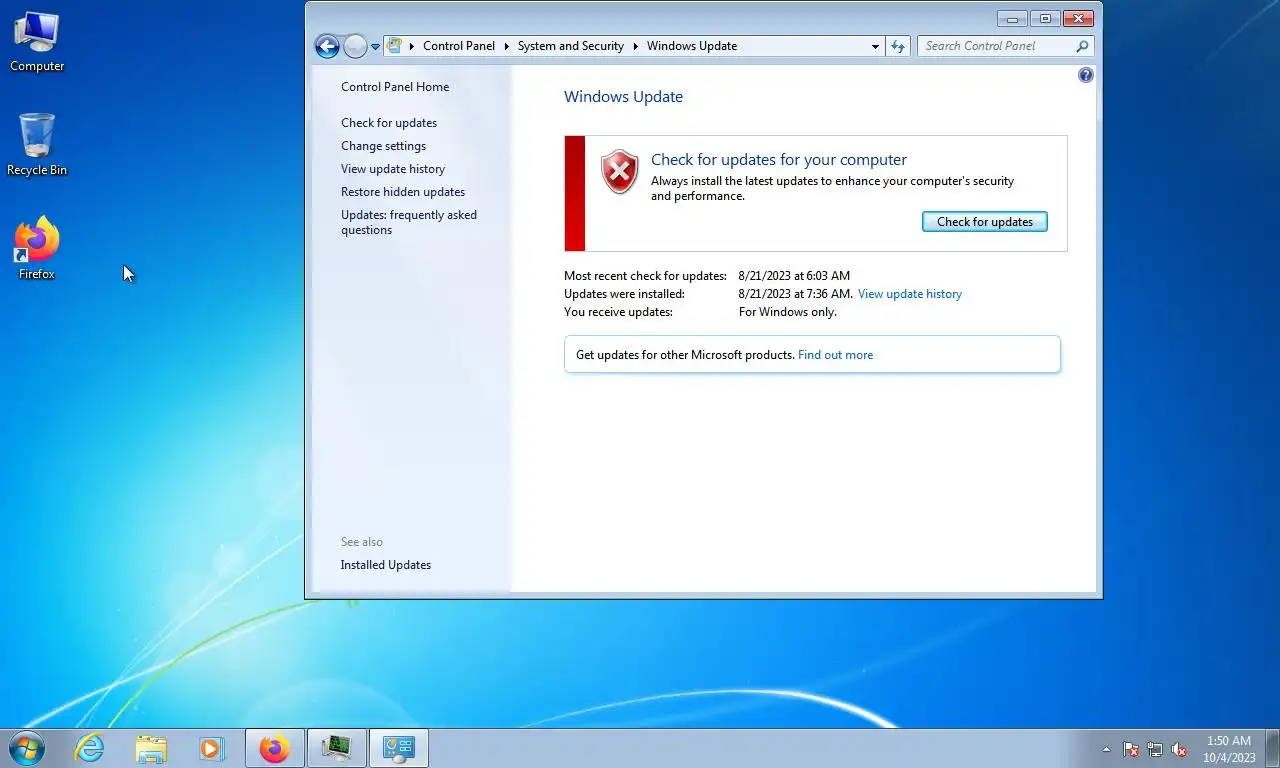Click the Forward navigation arrow button
This screenshot has height=768, width=1280.
point(355,46)
